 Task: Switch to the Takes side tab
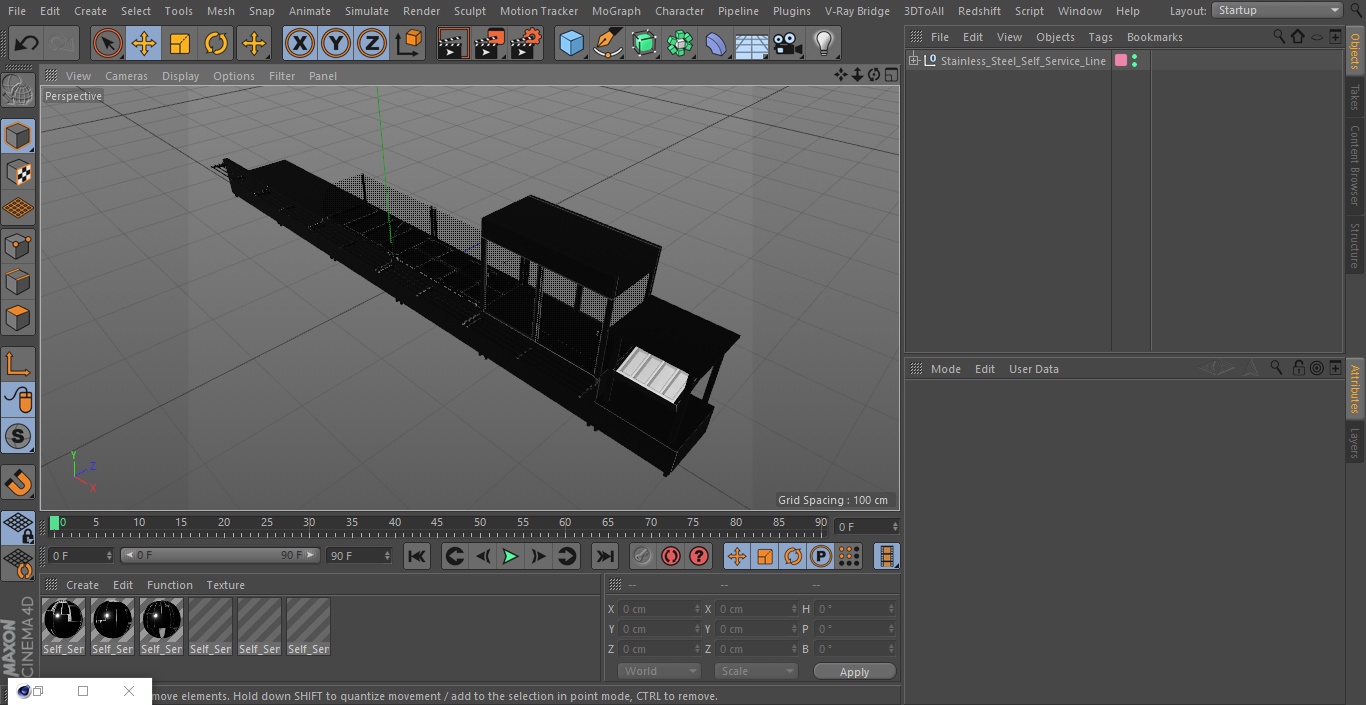click(1355, 97)
